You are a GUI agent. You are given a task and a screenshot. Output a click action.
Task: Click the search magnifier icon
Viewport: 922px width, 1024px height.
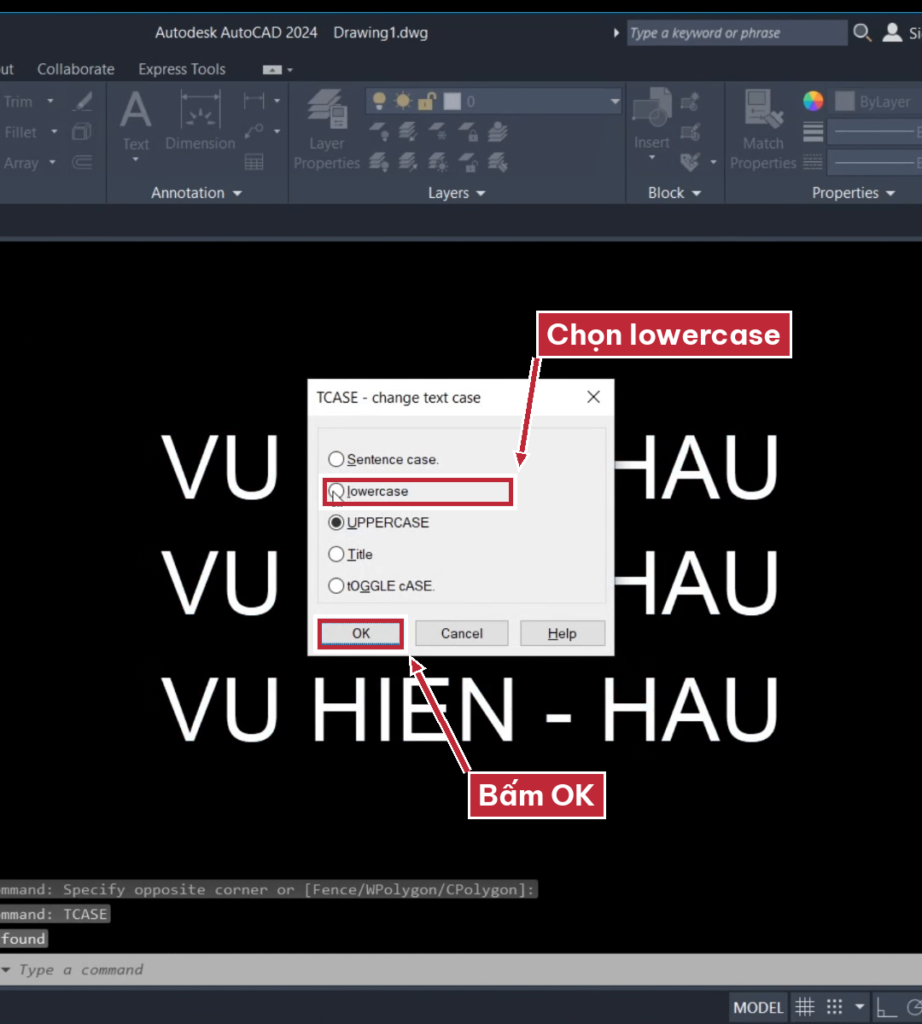pos(862,33)
